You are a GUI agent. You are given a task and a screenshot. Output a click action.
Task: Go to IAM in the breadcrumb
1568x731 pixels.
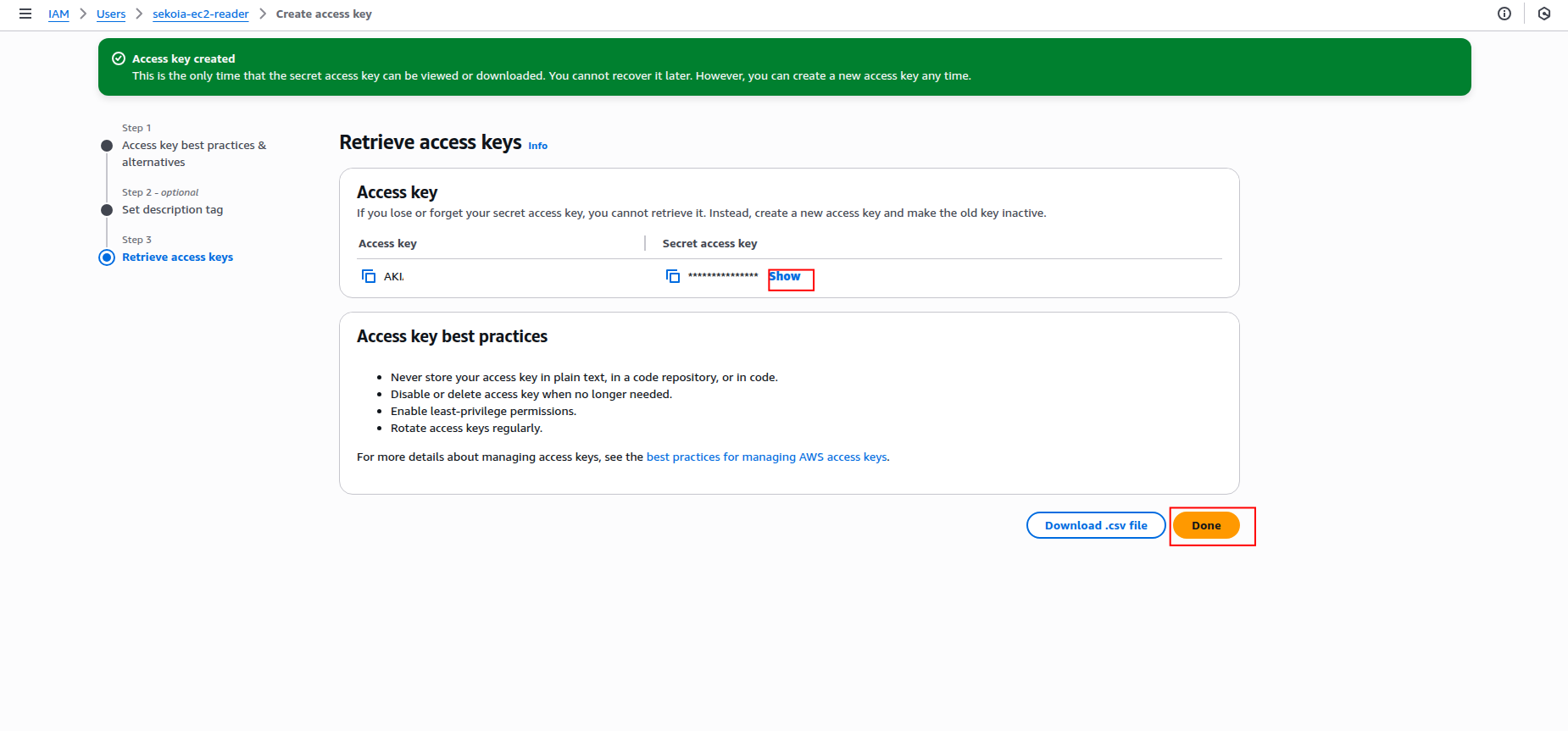[58, 14]
